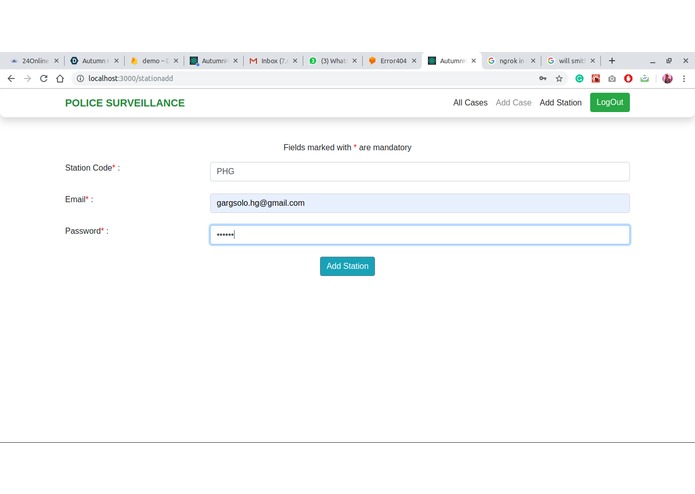Minimize the browser window
Image resolution: width=695 pixels, height=494 pixels.
click(652, 61)
